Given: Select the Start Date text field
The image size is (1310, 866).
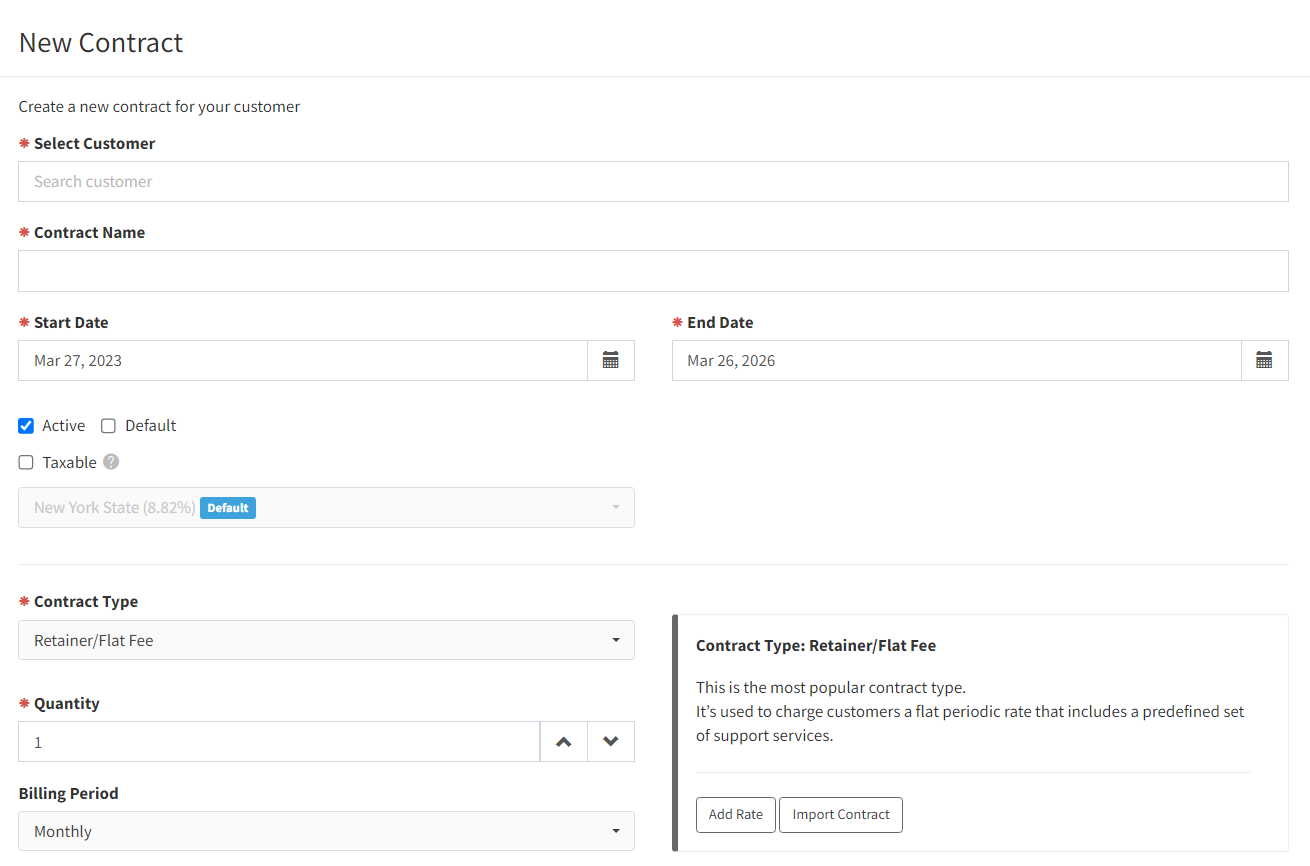Looking at the screenshot, I should pos(303,360).
